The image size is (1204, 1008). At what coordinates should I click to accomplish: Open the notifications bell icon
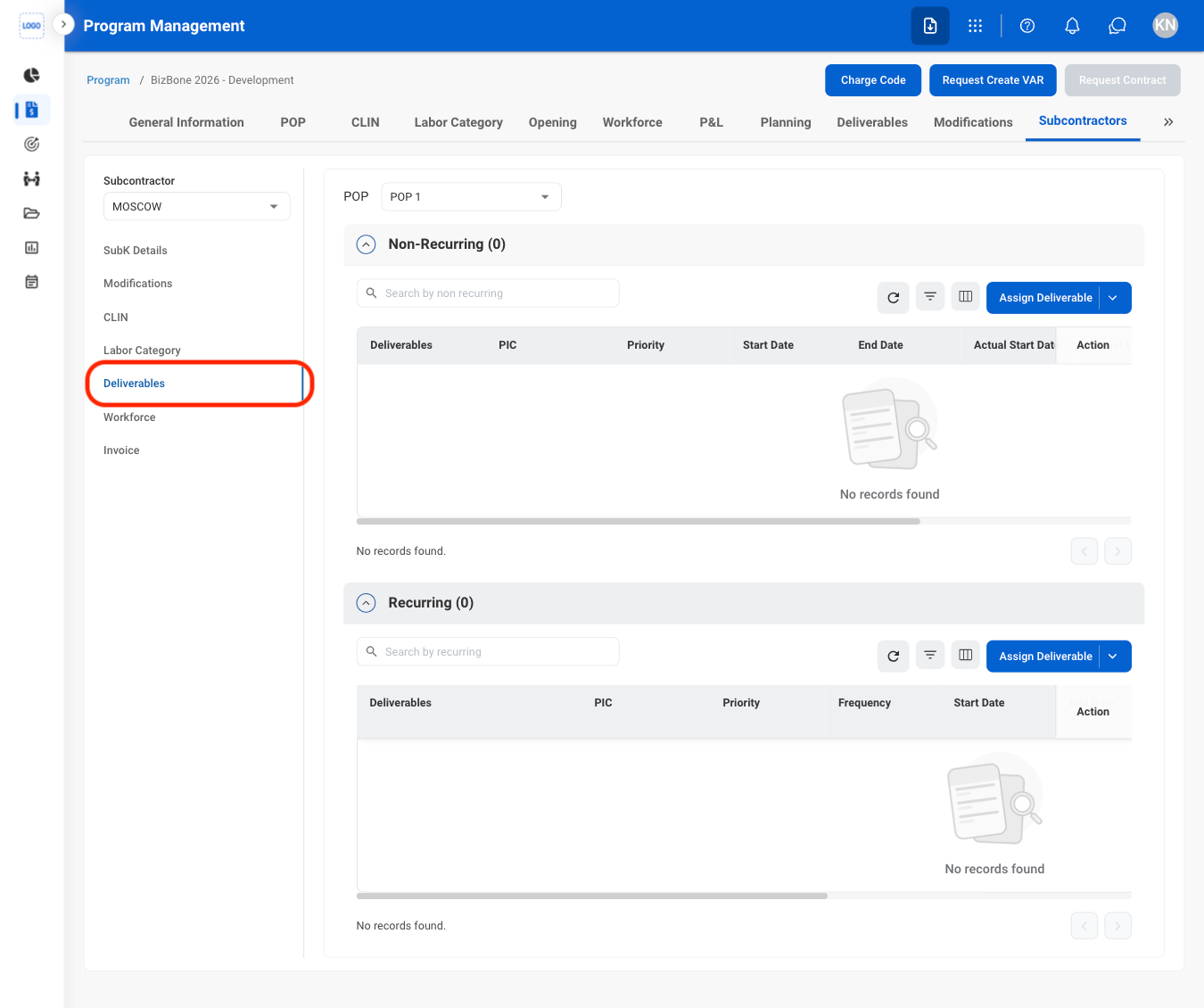click(1072, 26)
